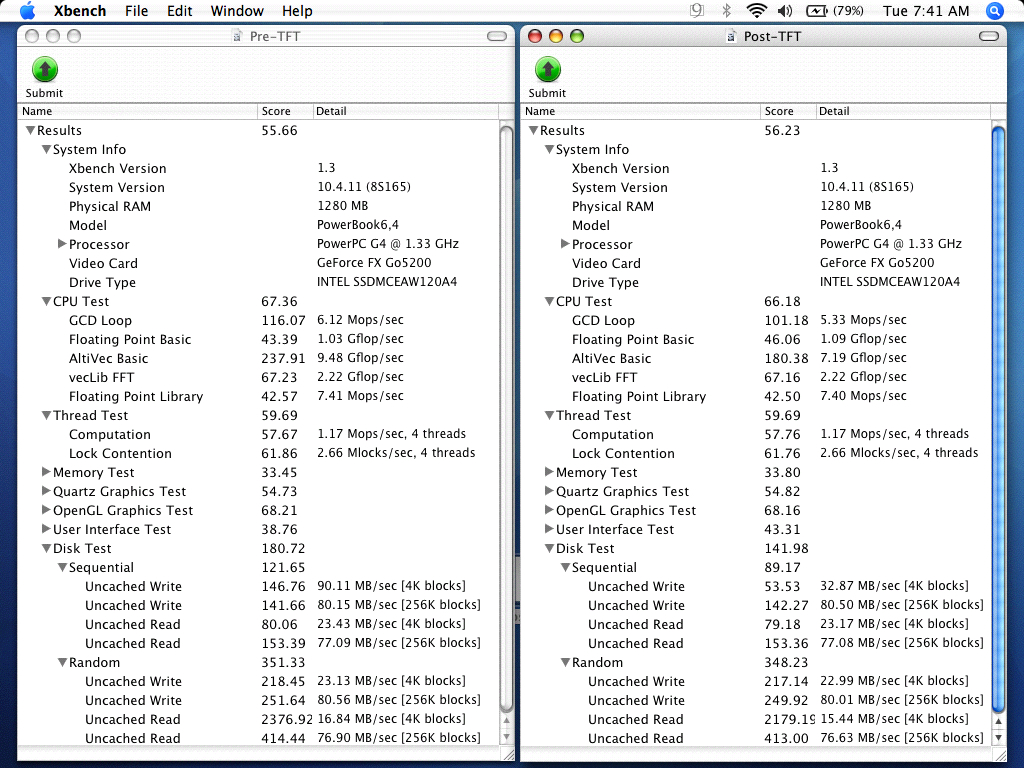The image size is (1024, 768).
Task: Click the document proxy icon of Post-TFT
Action: coord(731,37)
